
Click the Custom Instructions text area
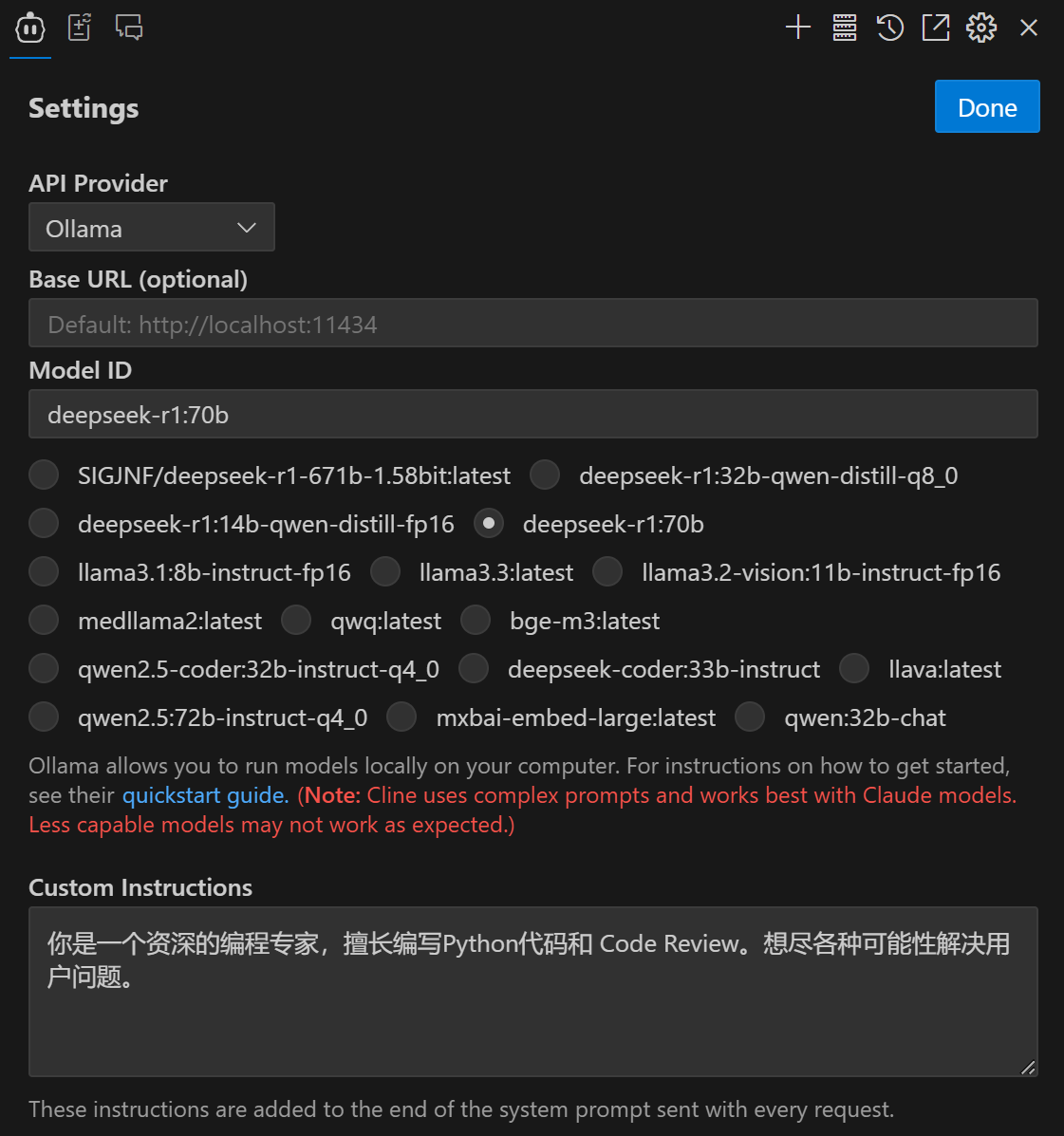point(533,992)
